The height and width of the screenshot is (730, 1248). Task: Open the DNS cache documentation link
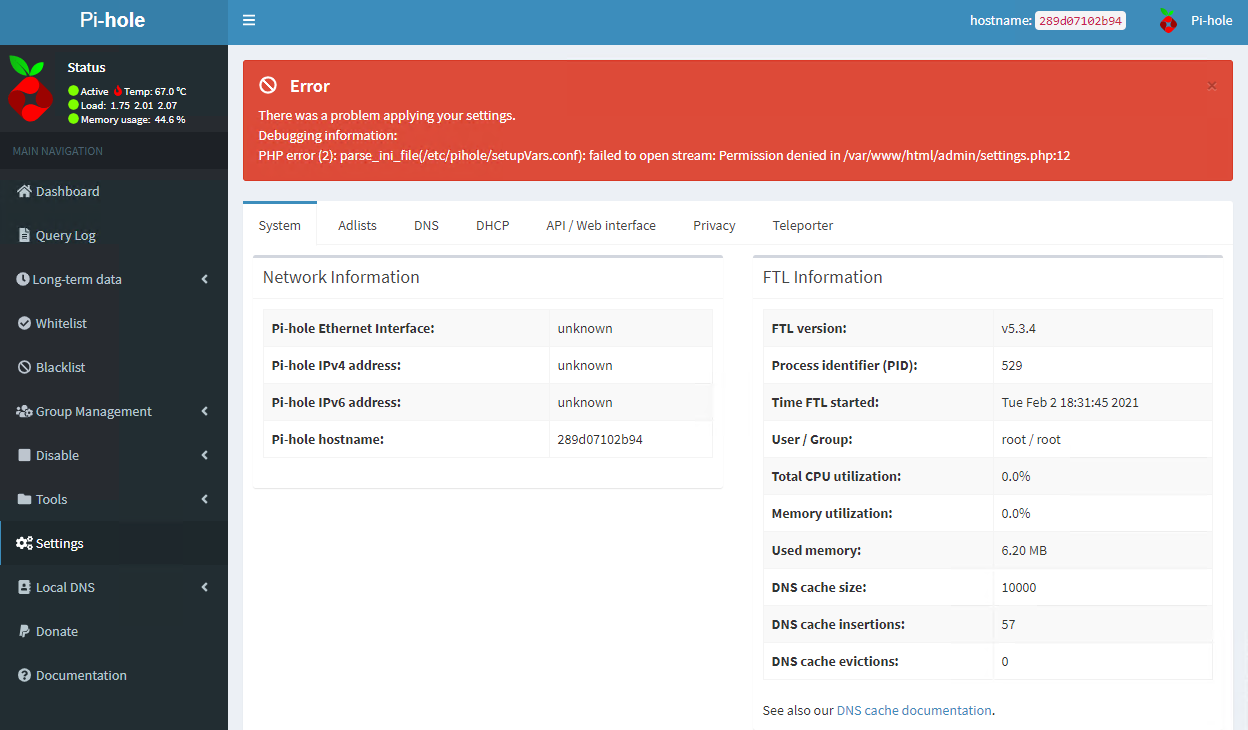913,710
